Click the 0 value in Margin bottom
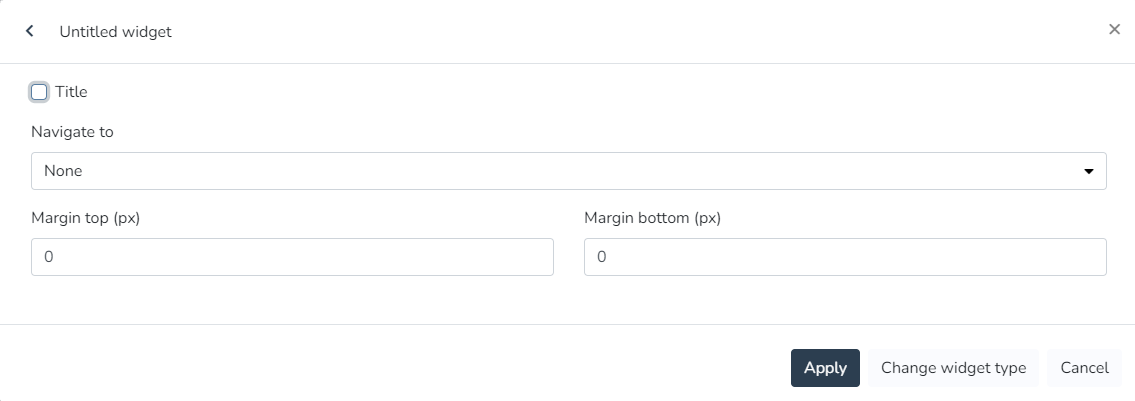This screenshot has width=1135, height=401. point(601,257)
